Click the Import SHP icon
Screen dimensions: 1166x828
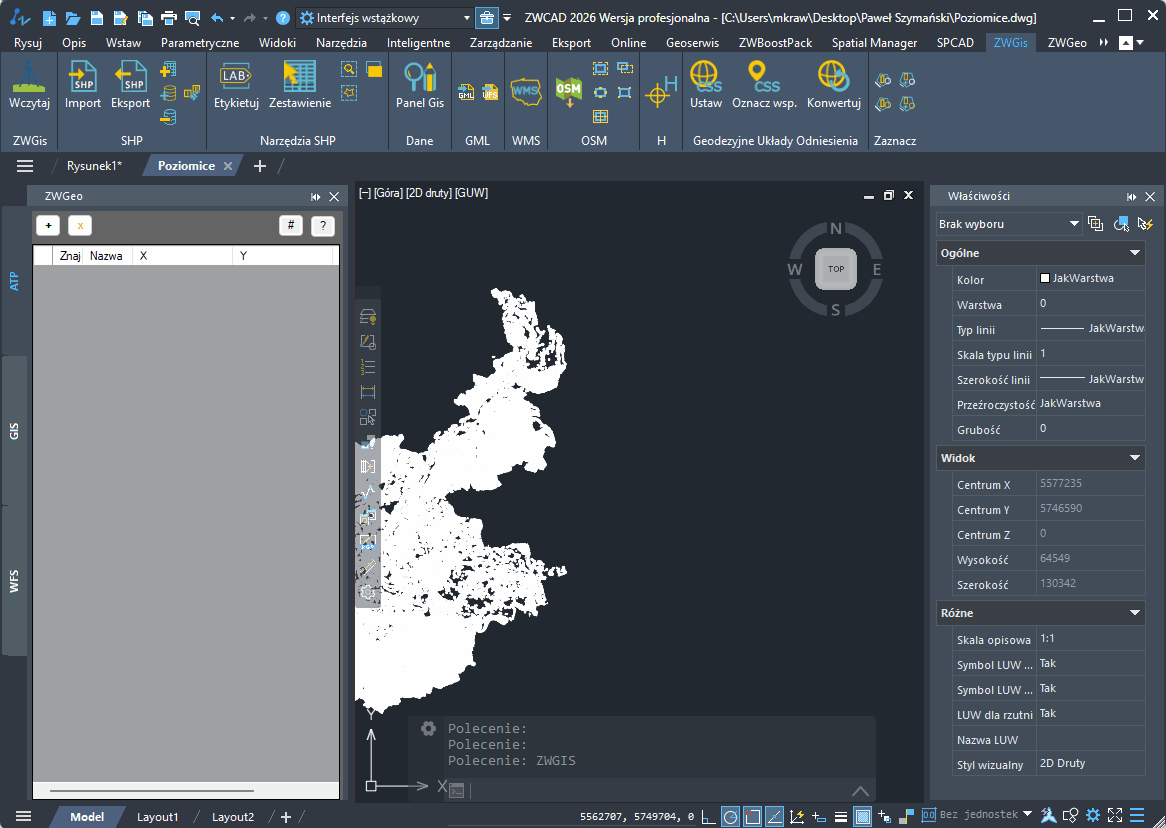point(83,78)
